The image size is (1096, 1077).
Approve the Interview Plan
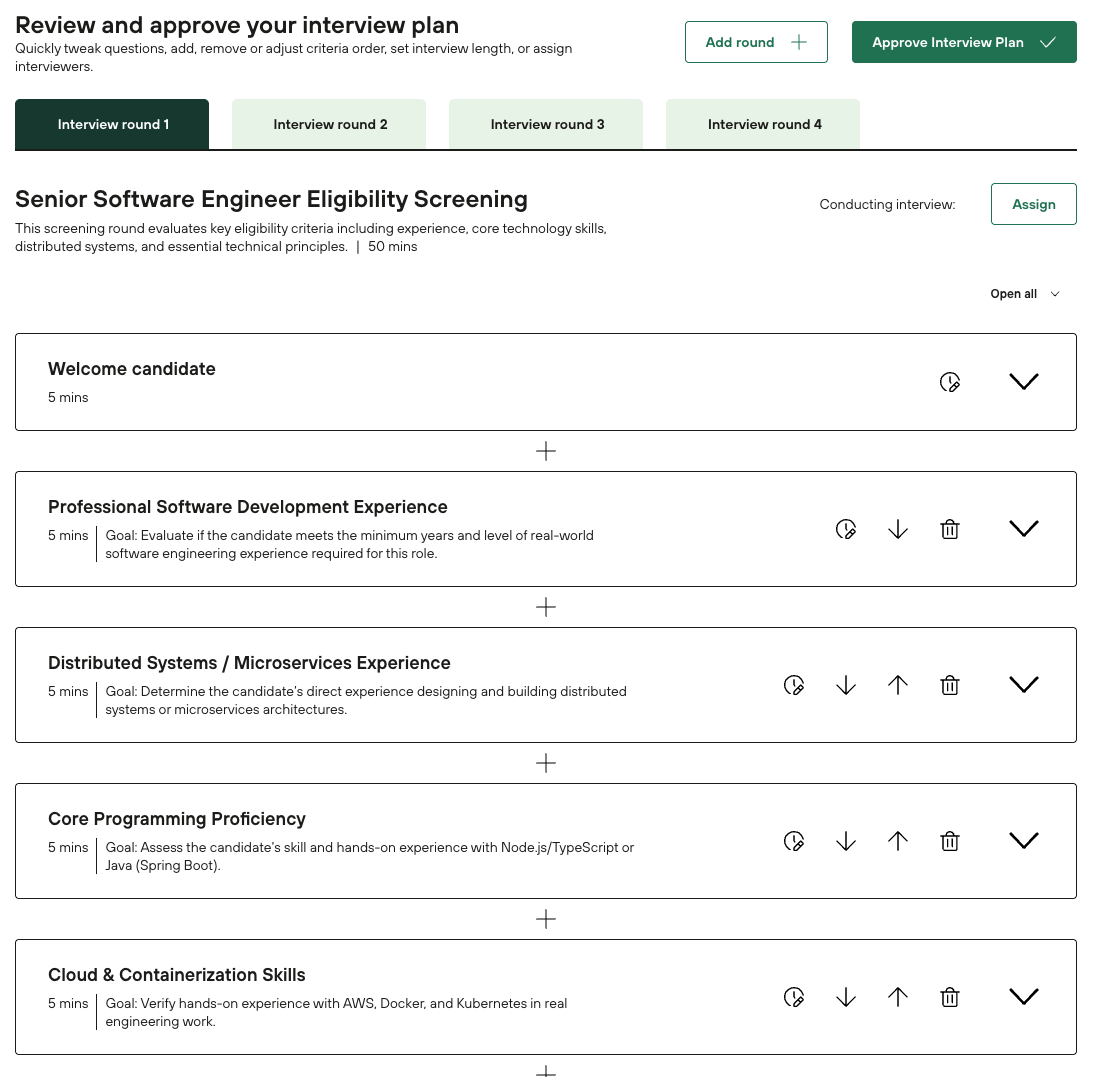[964, 42]
